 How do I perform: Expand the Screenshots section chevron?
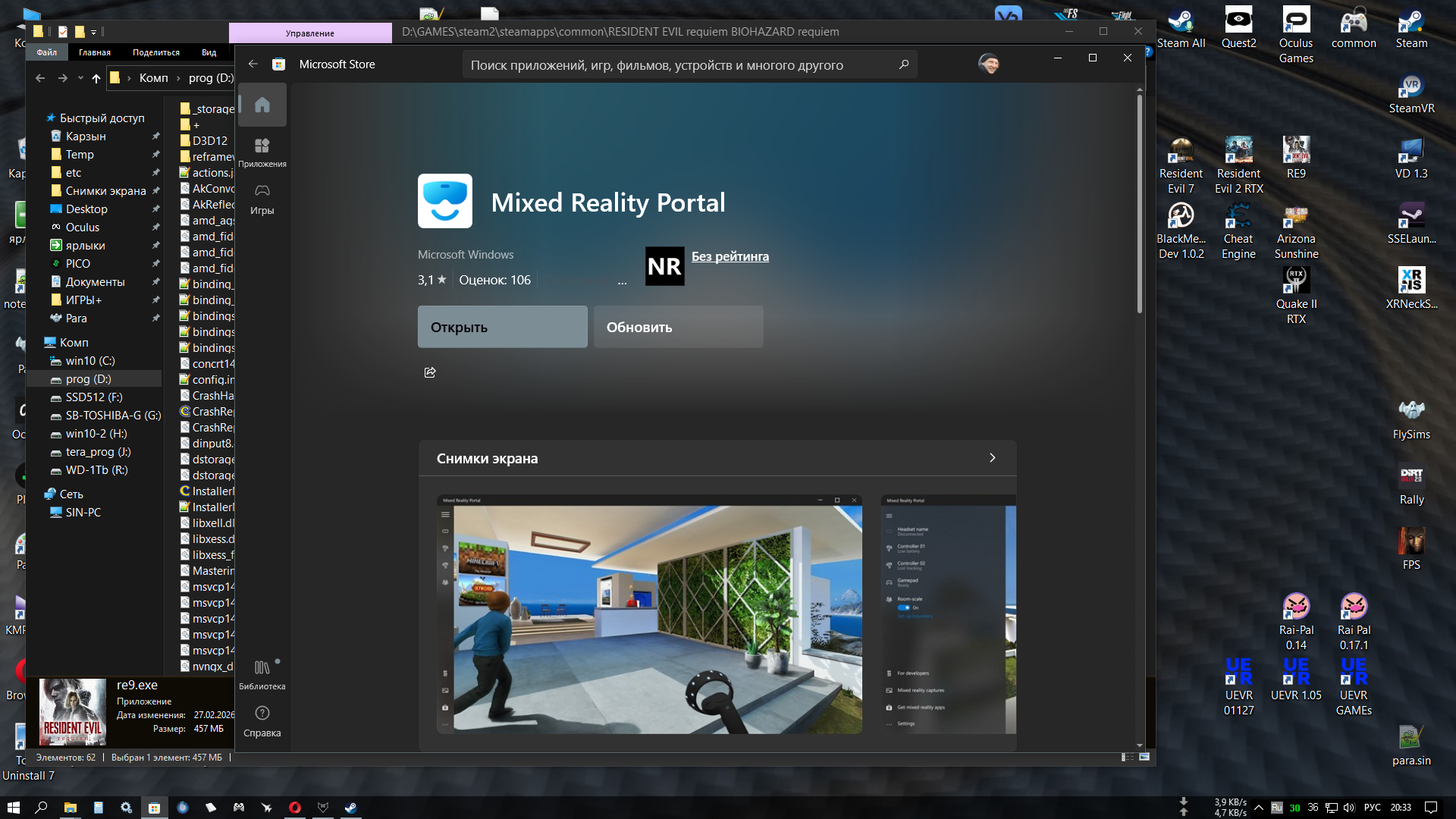(992, 458)
